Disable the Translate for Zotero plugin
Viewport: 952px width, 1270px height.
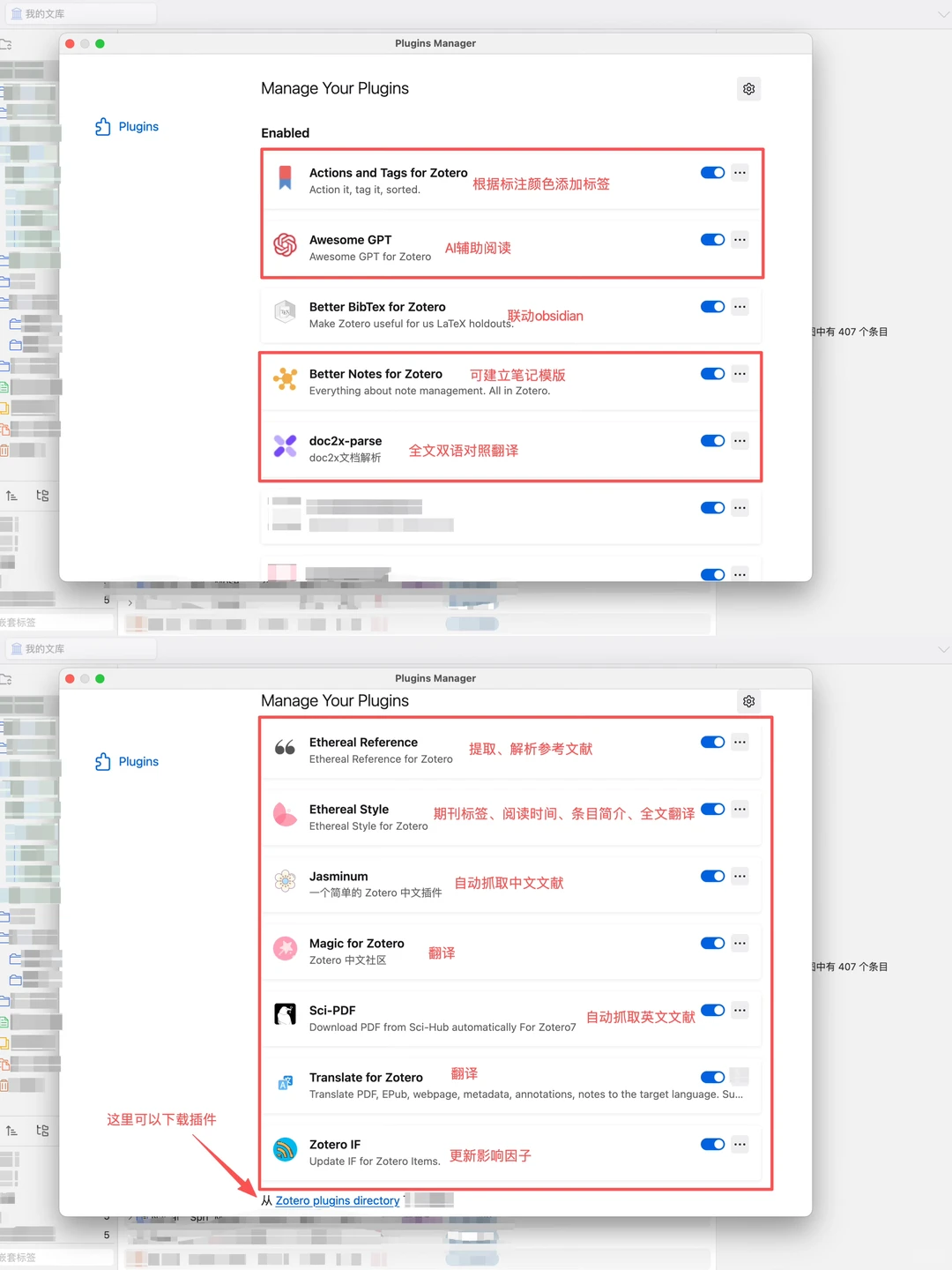[712, 1077]
